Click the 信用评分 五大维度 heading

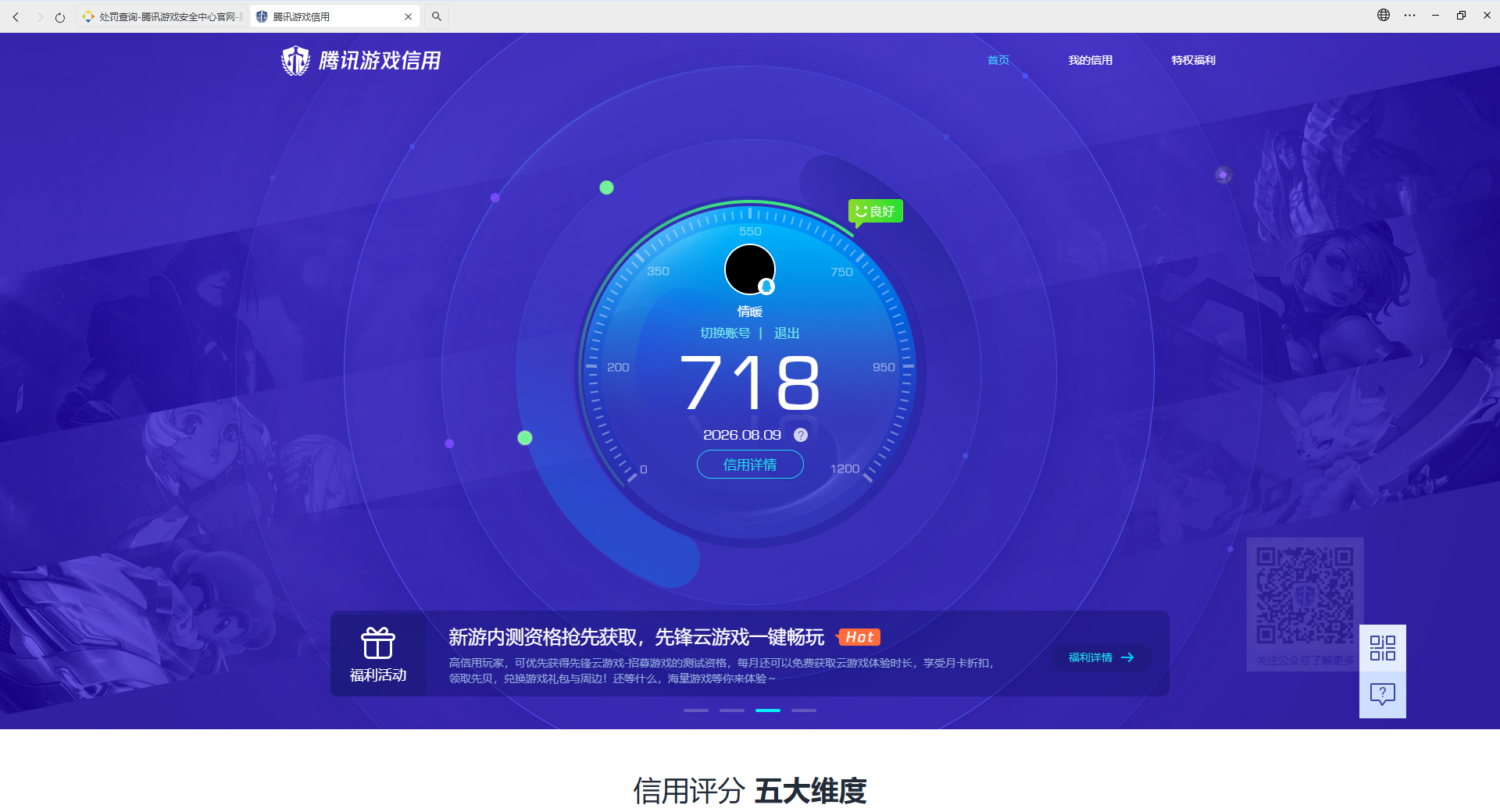tap(750, 791)
